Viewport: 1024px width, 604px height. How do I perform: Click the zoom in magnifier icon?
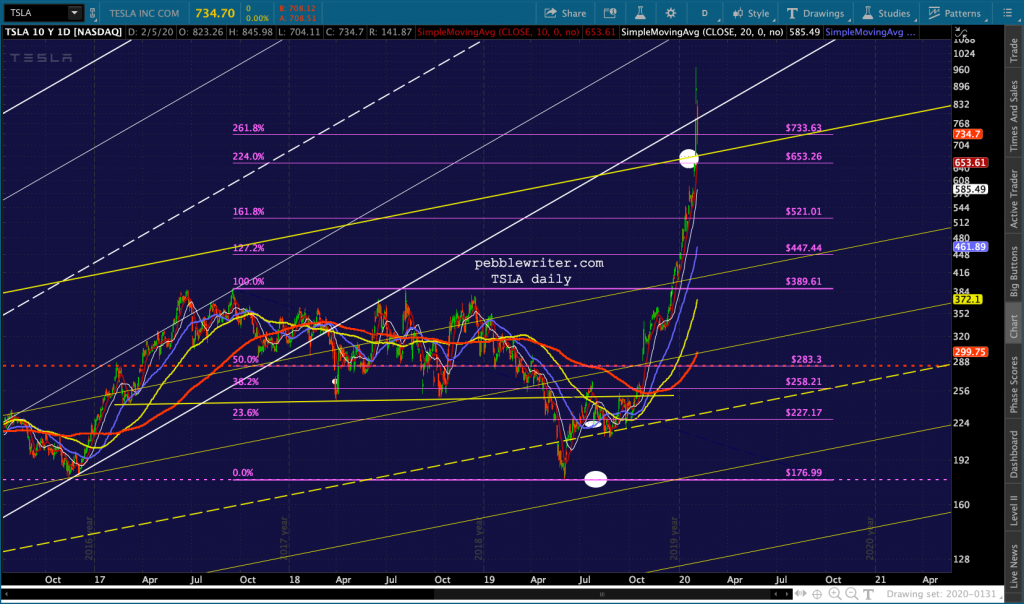pyautogui.click(x=835, y=594)
